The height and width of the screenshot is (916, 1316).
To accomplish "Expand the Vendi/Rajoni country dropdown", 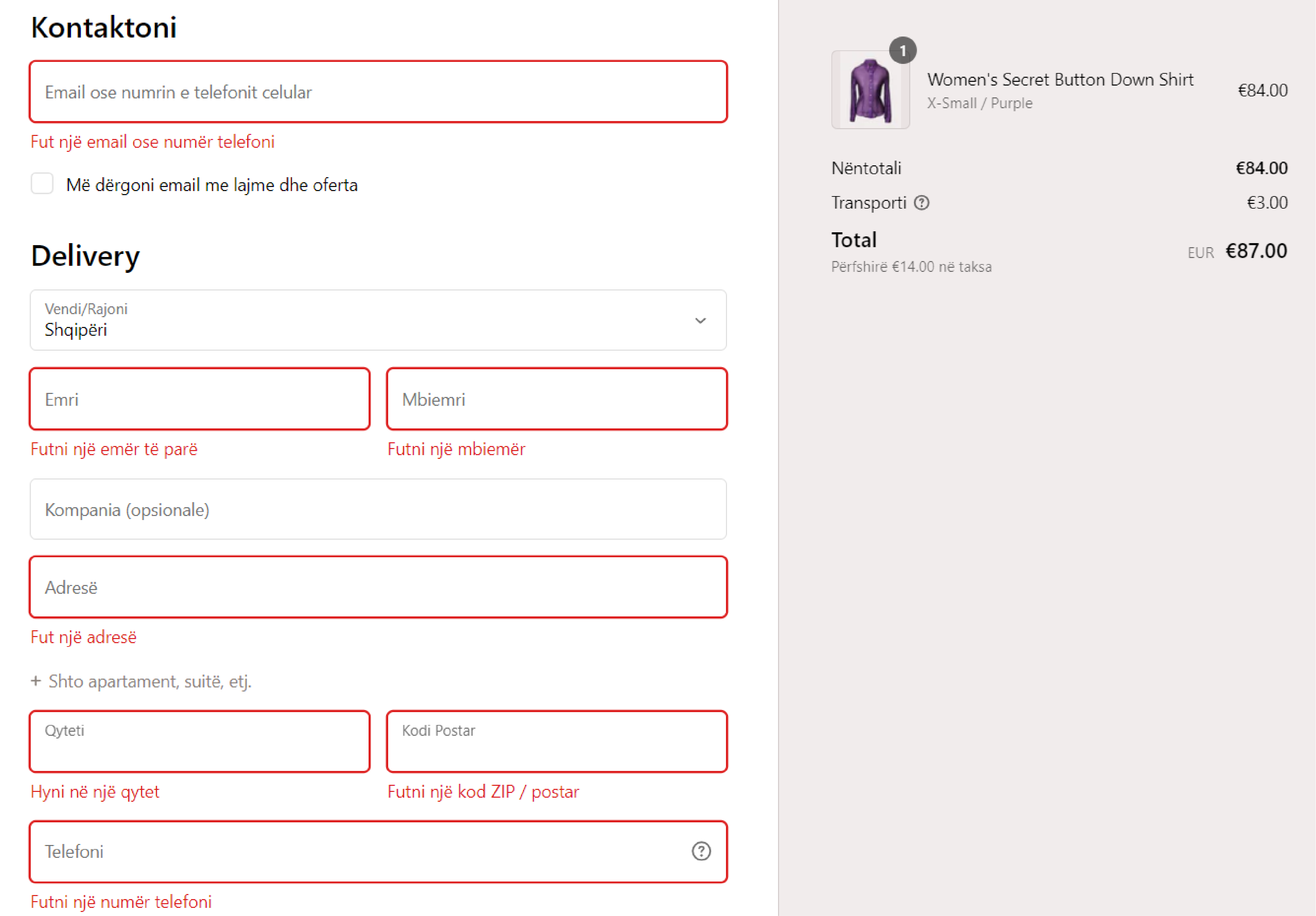I will click(x=367, y=320).
